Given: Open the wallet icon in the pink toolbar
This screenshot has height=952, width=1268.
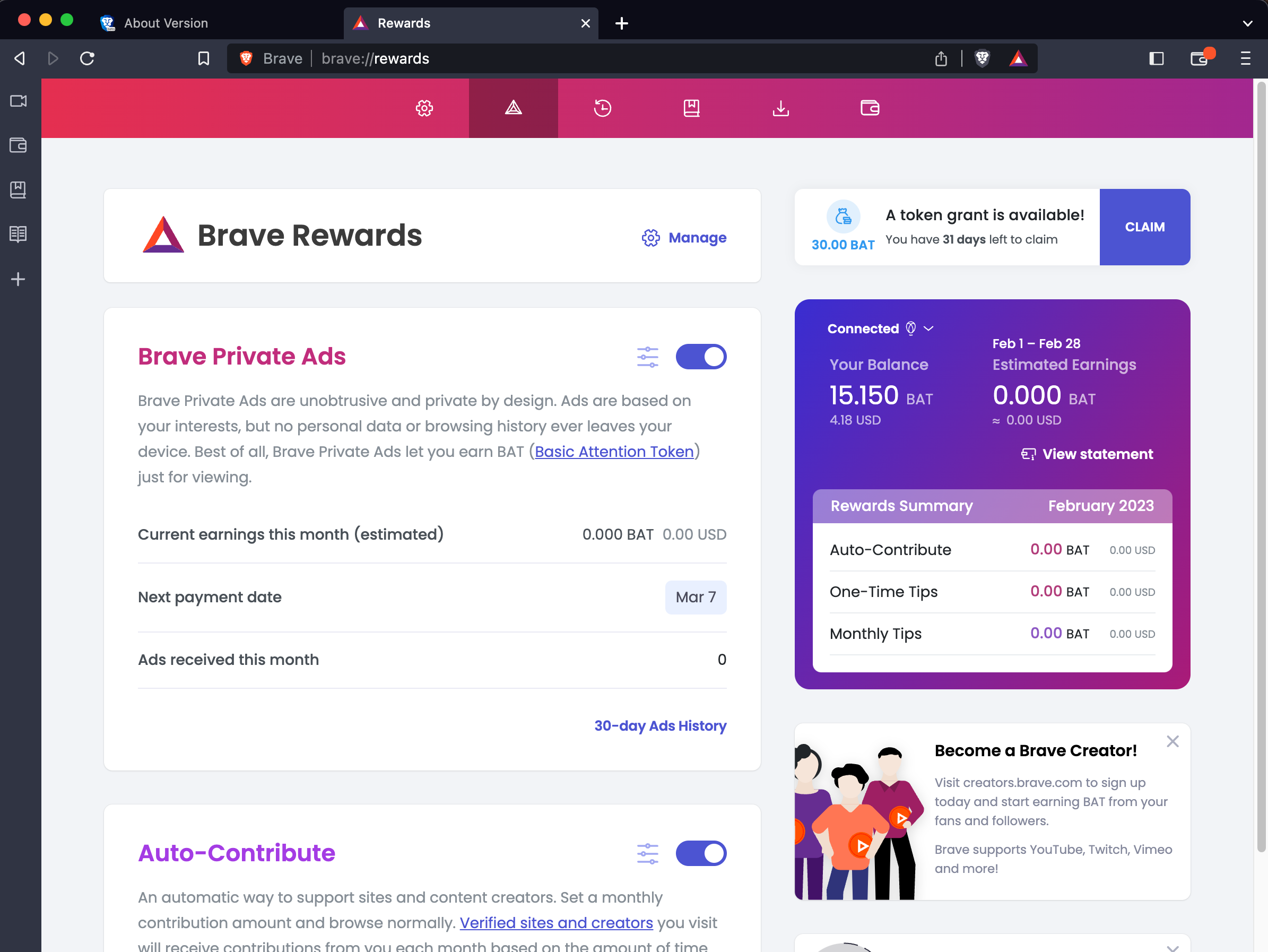Looking at the screenshot, I should coord(870,108).
